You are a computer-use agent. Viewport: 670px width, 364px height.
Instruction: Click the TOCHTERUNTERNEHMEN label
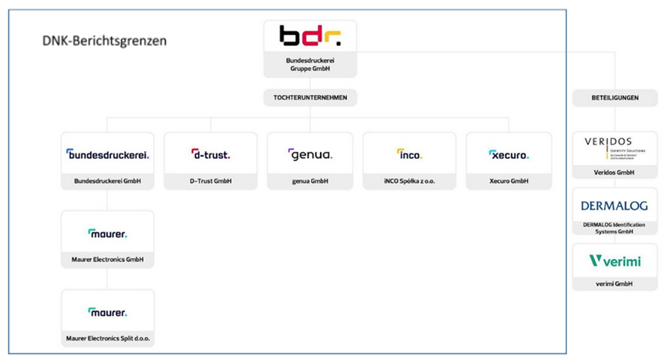[x=310, y=97]
